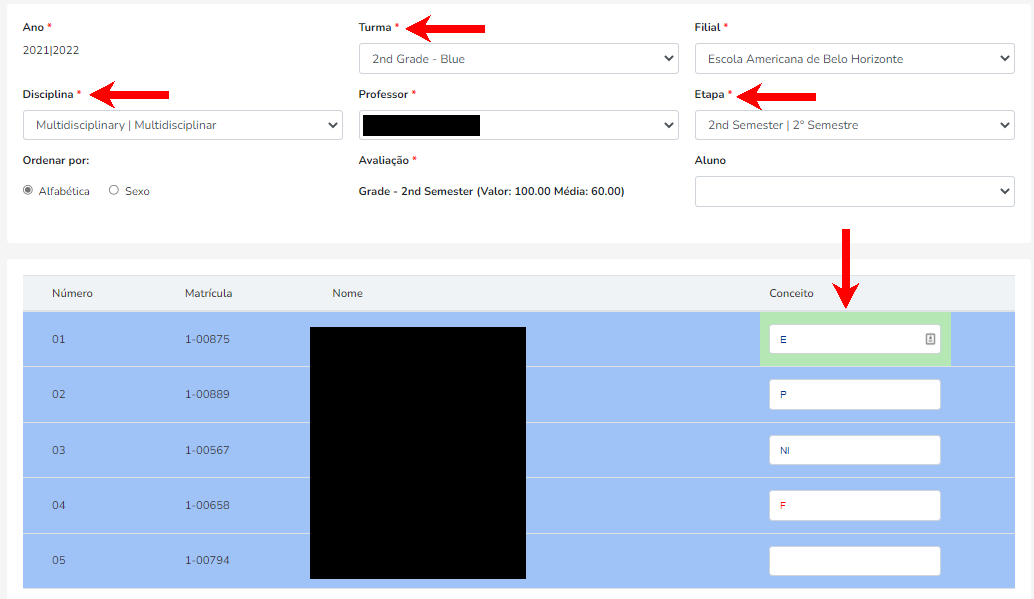Click row number 01
The width and height of the screenshot is (1034, 599).
tap(59, 339)
